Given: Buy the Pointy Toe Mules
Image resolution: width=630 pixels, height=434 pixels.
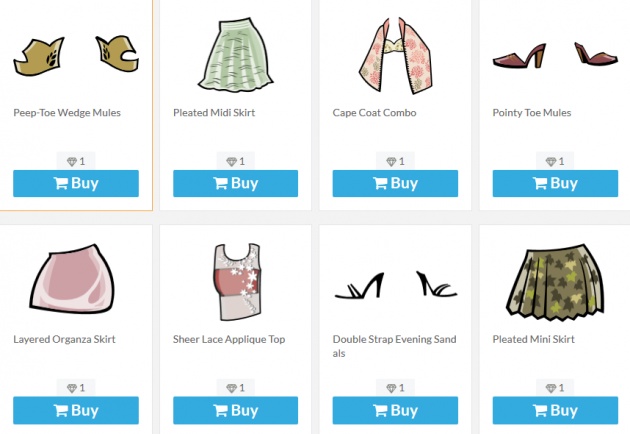Looking at the screenshot, I should coord(555,183).
